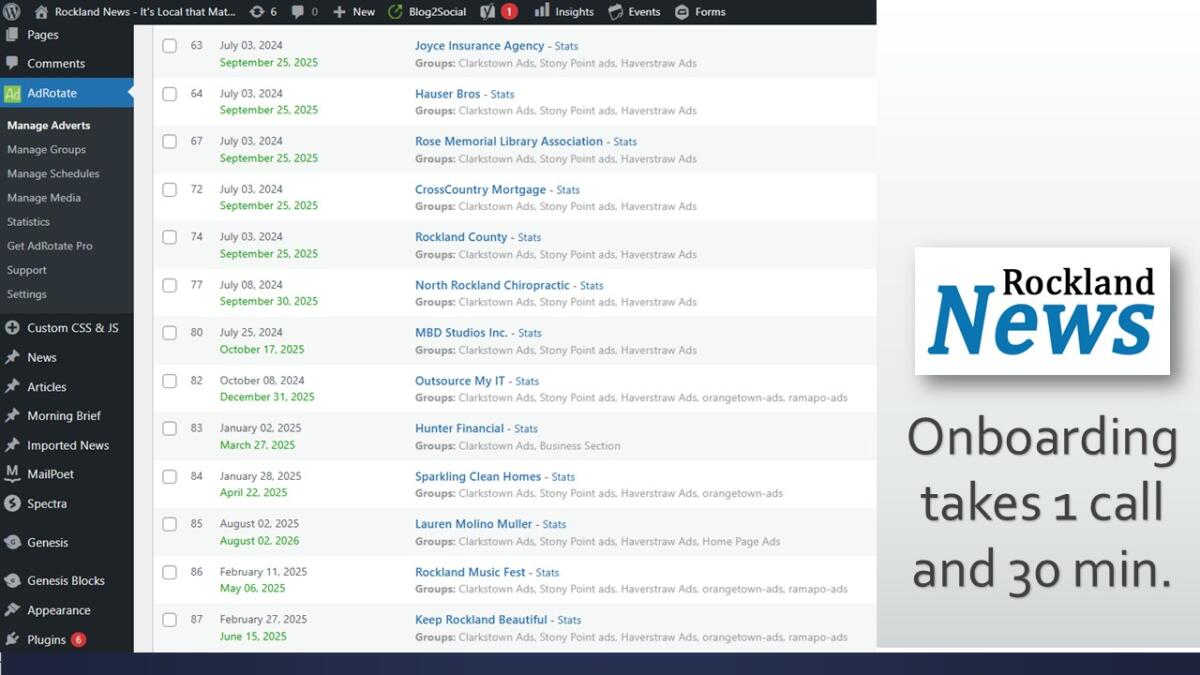Click the Pages icon in sidebar

[12, 34]
